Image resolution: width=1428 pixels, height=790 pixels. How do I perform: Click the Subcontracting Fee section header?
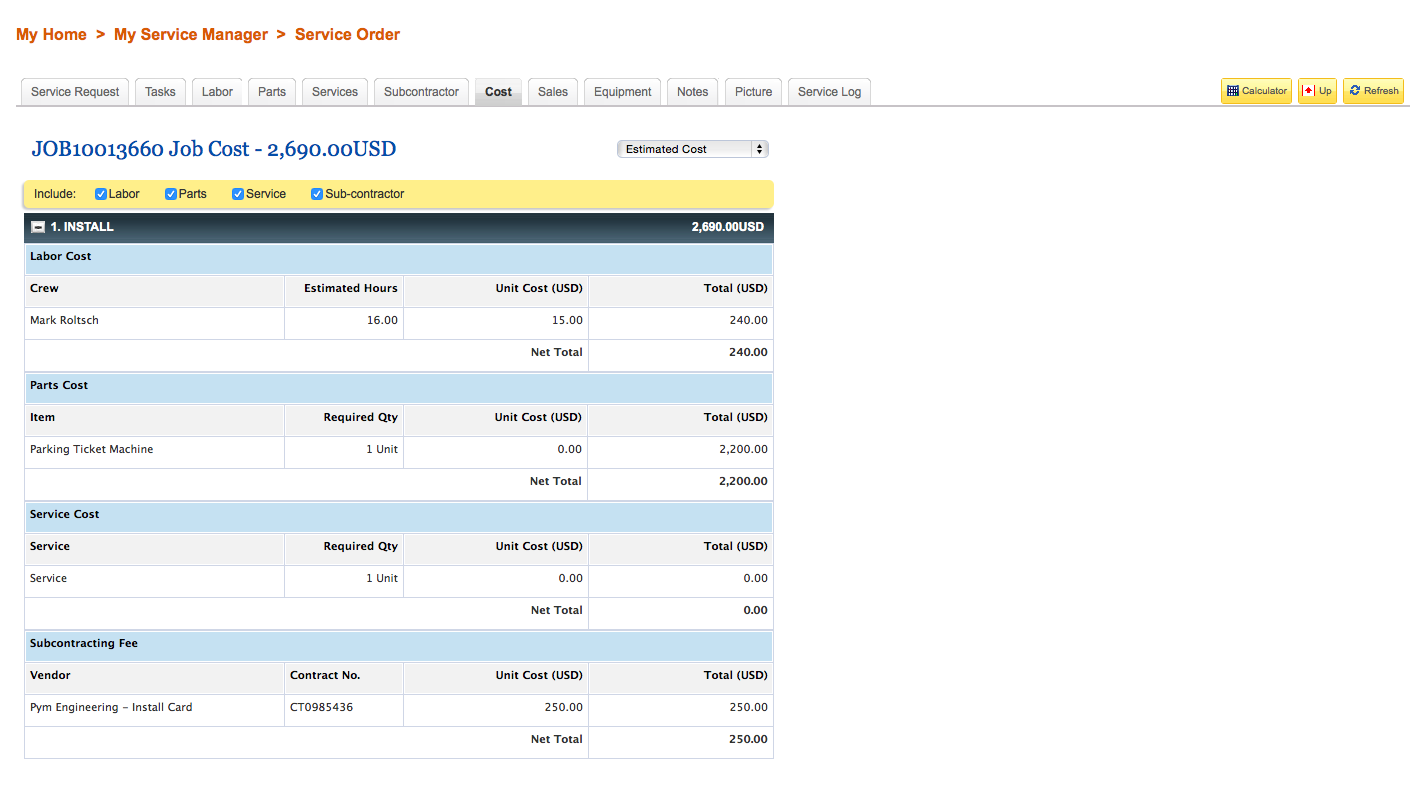398,646
